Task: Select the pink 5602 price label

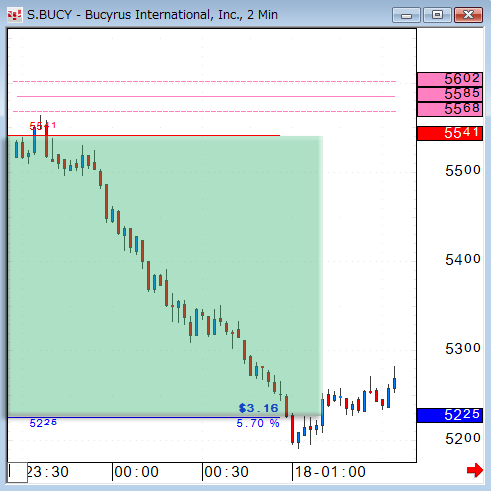Action: [450, 79]
